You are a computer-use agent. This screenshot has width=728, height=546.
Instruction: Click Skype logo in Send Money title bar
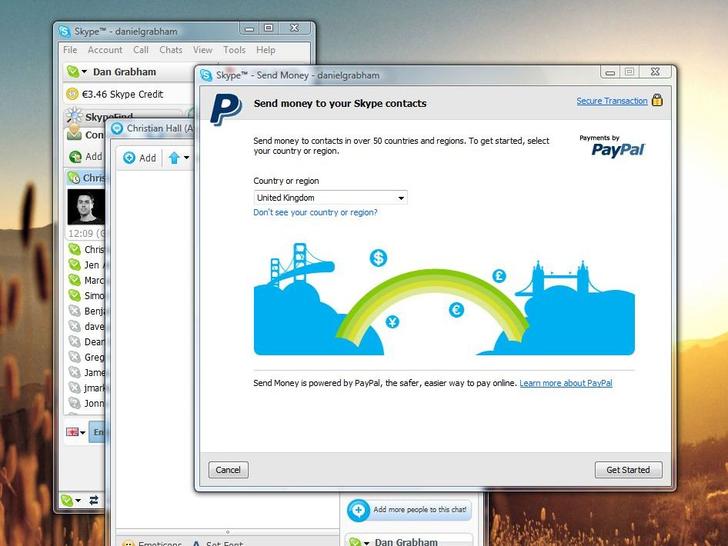(206, 75)
